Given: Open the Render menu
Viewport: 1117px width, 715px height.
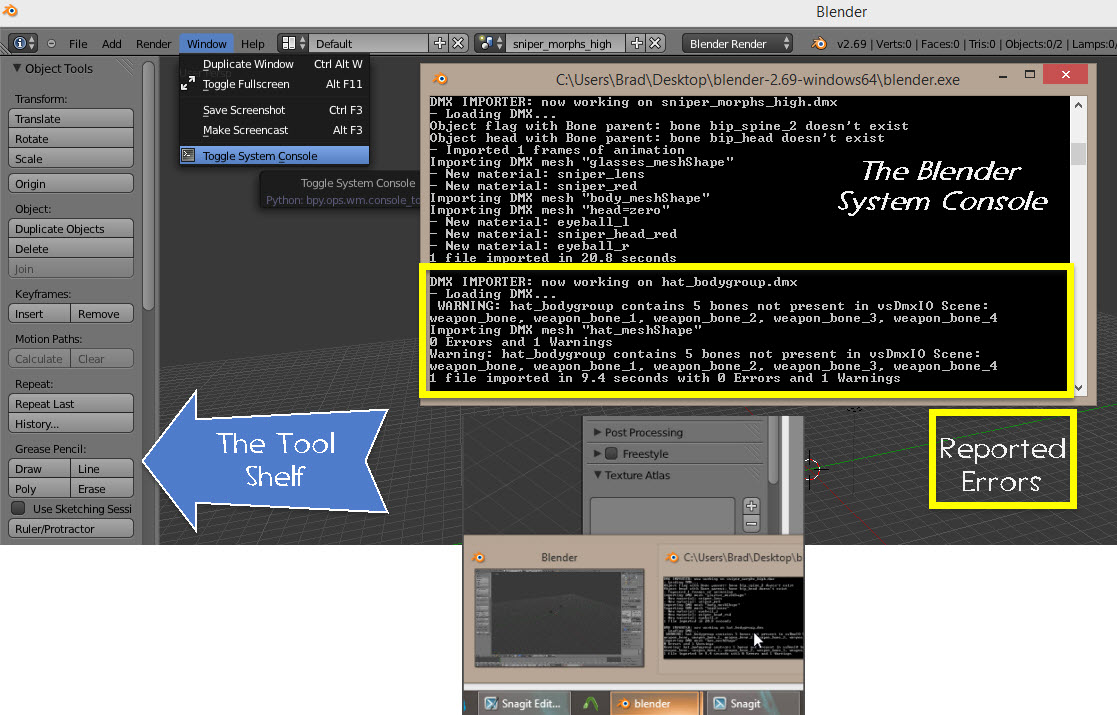Looking at the screenshot, I should [x=153, y=43].
